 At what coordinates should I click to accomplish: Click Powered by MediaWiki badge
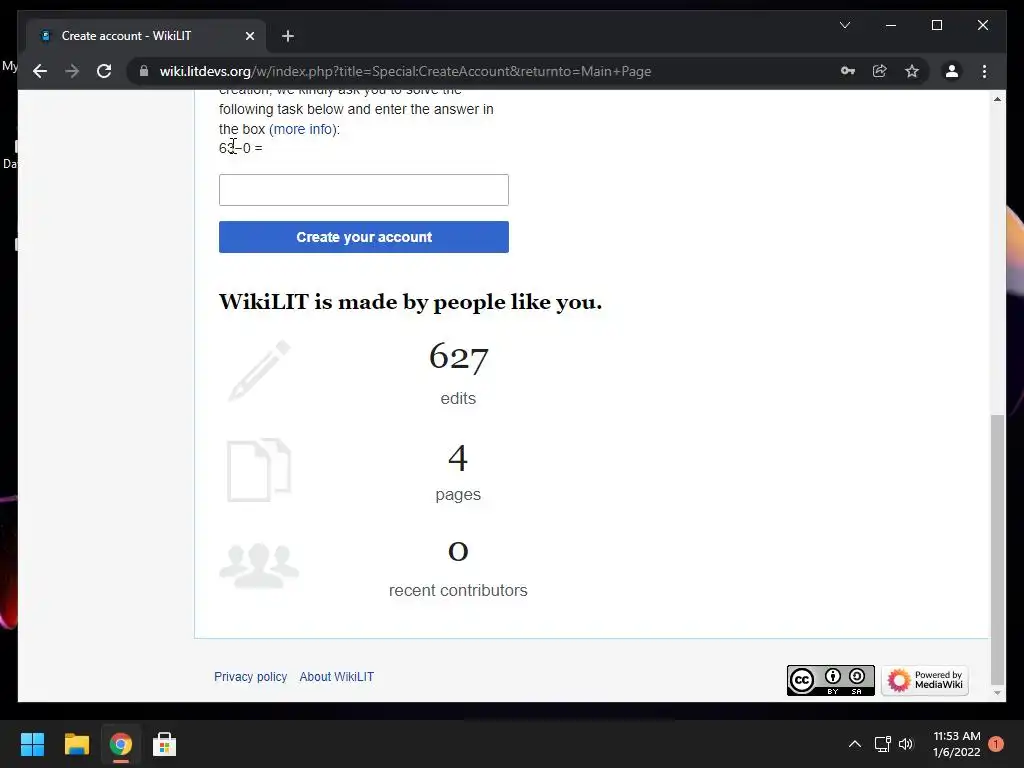point(925,680)
